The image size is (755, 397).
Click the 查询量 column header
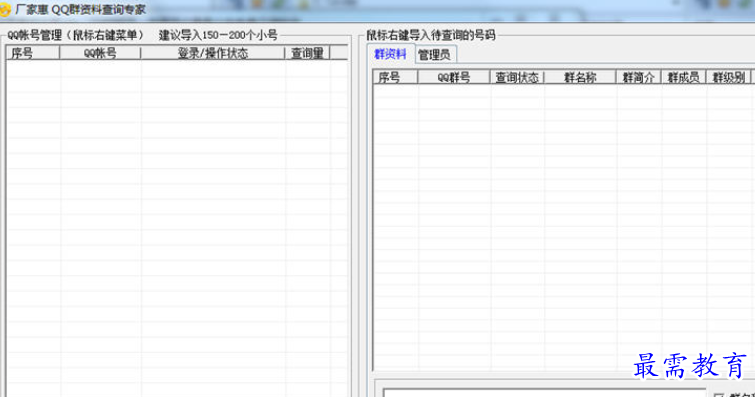(x=307, y=53)
